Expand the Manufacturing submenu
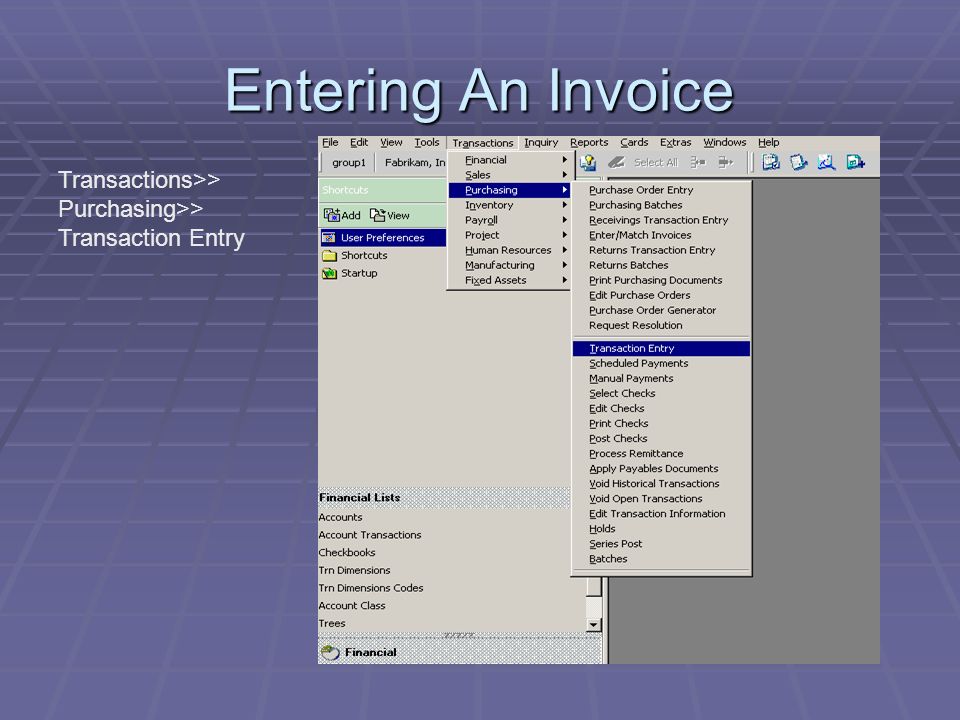The image size is (960, 720). click(509, 265)
